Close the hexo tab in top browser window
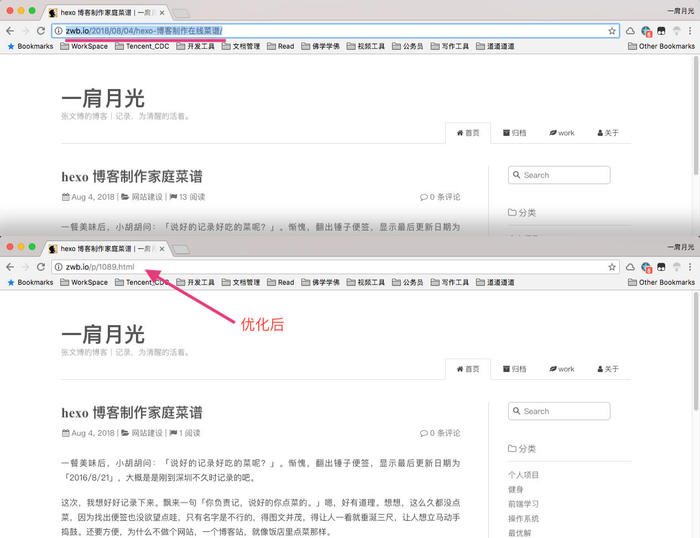Screen dimensions: 700x538 coord(162,13)
